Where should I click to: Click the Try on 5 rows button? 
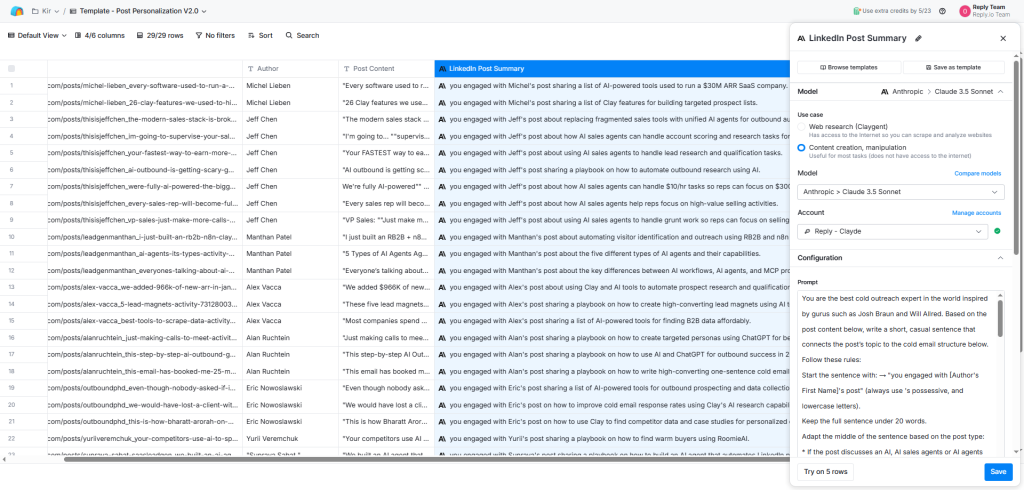tap(825, 472)
